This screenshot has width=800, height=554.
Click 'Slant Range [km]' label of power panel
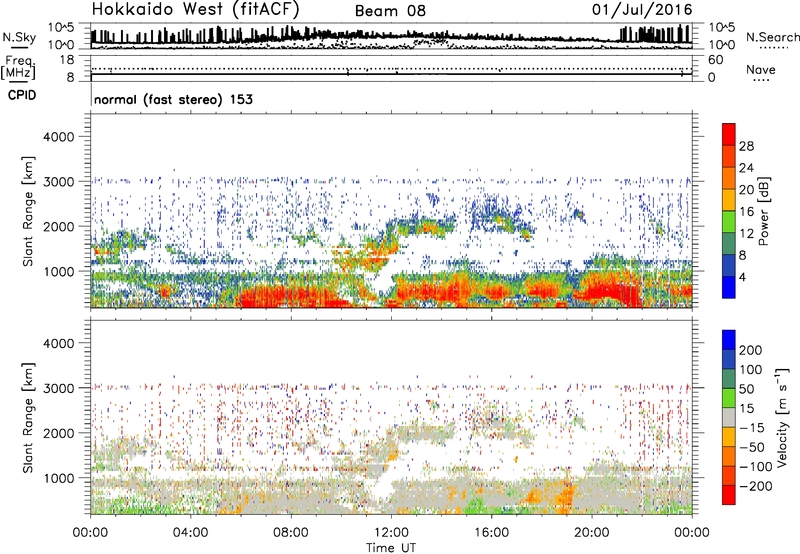[28, 211]
